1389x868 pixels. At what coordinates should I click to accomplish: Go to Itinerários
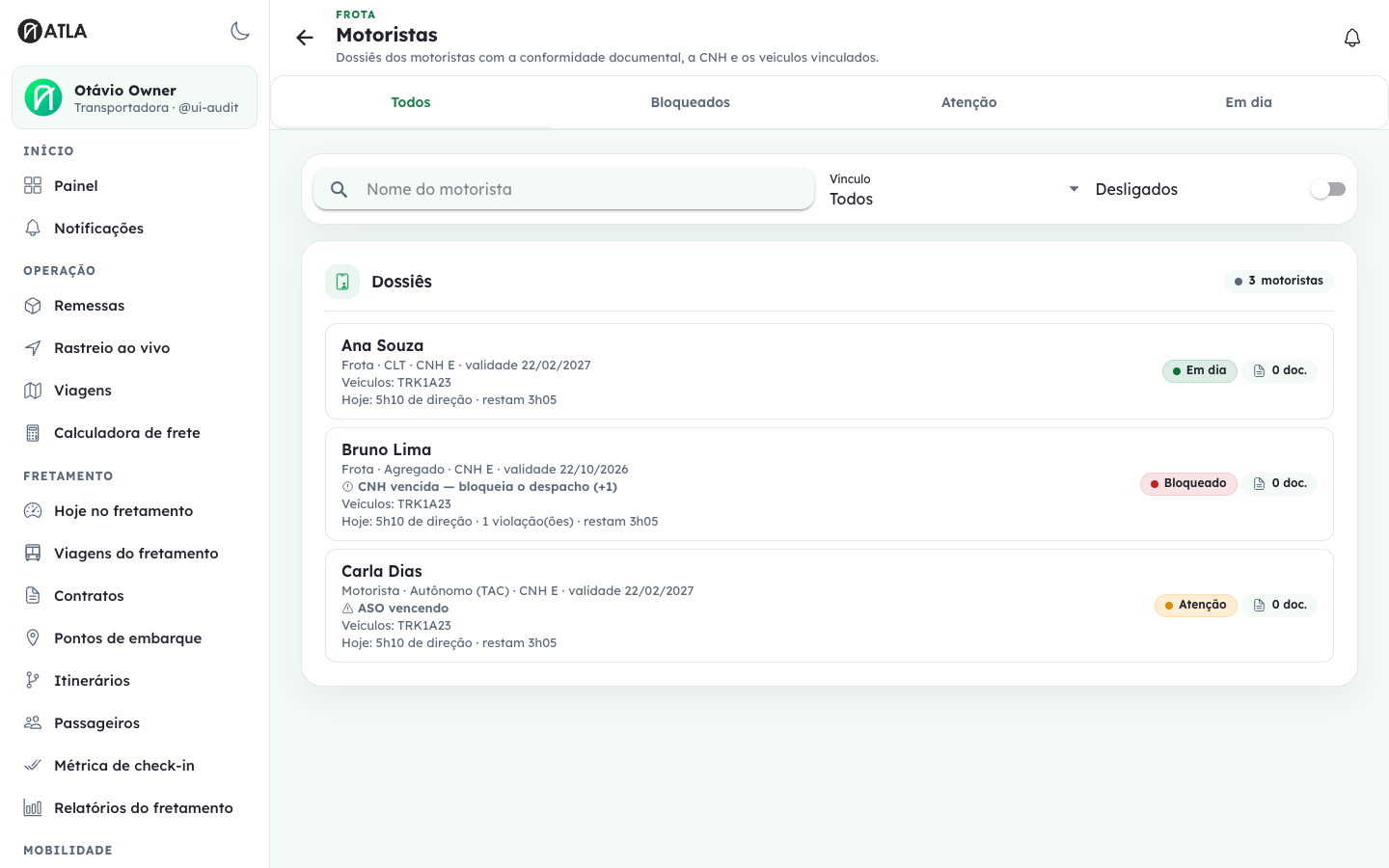(x=134, y=681)
